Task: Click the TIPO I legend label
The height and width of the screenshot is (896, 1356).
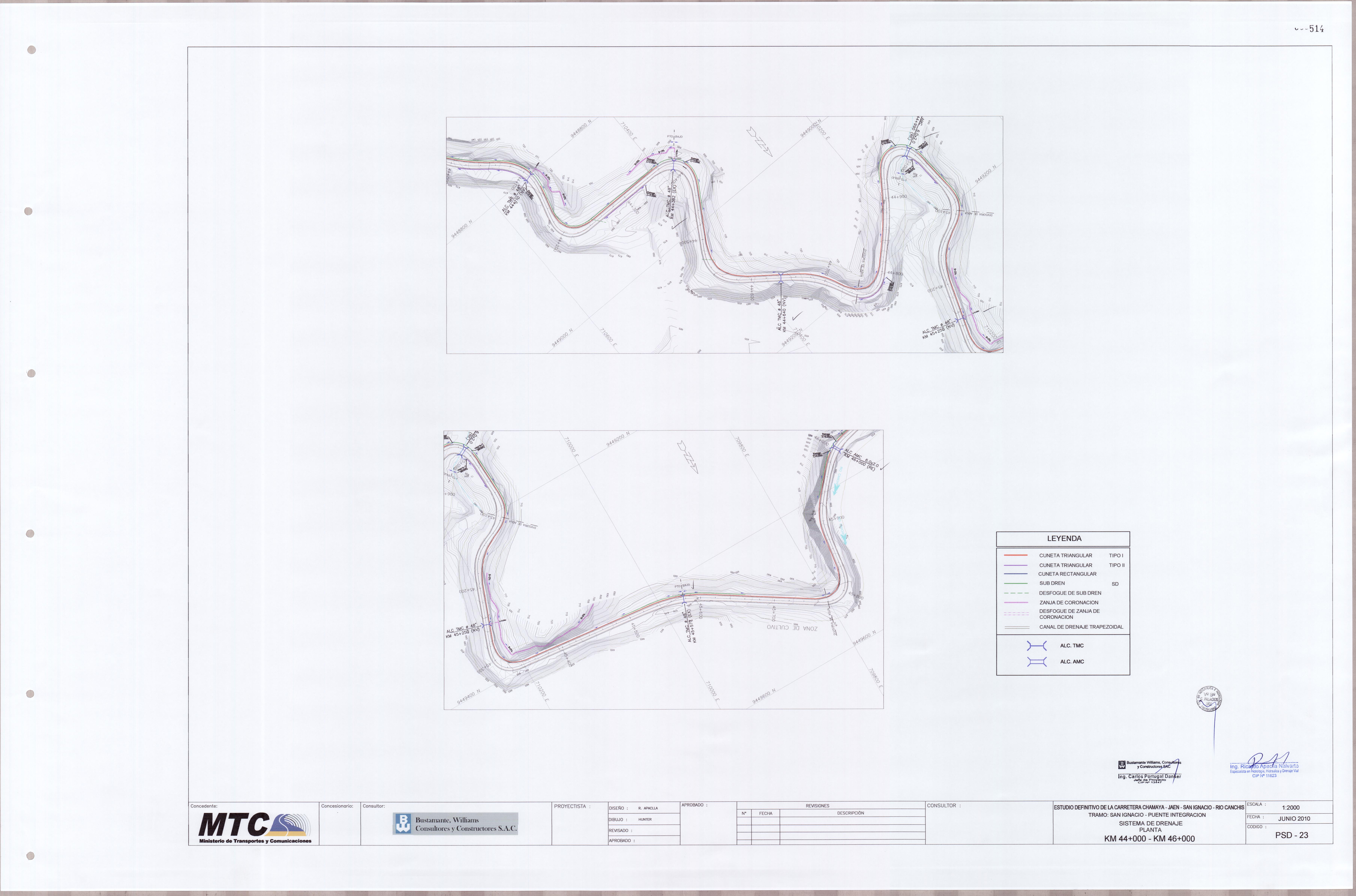Action: 1116,555
